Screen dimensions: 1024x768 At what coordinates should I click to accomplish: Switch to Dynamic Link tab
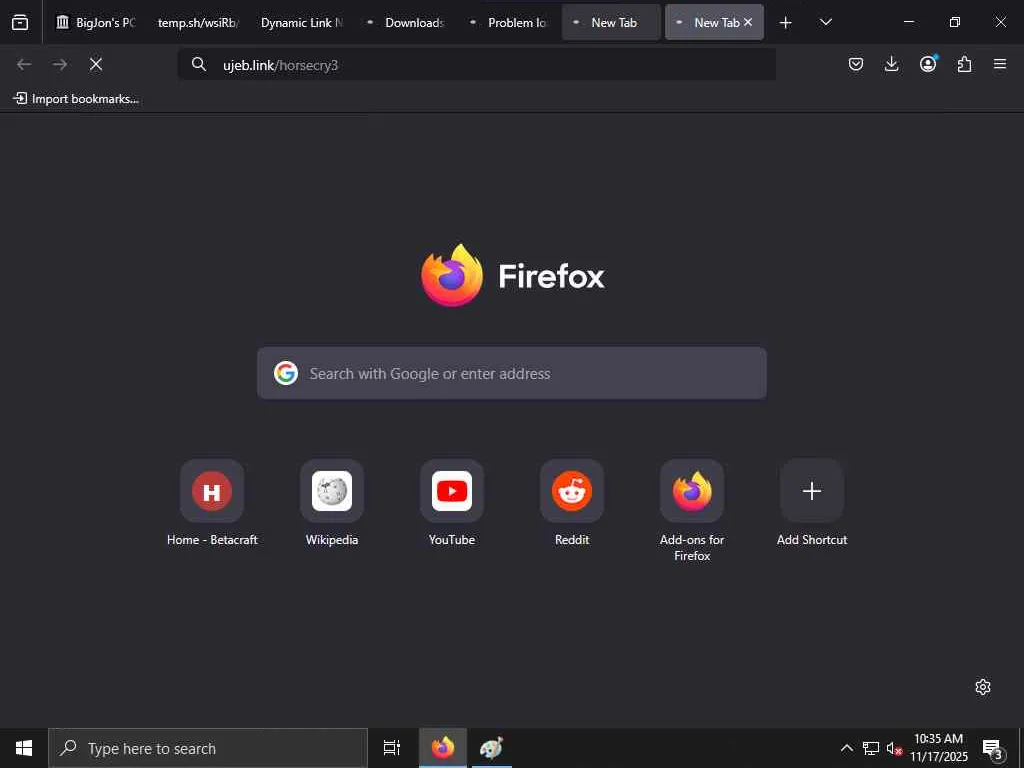pos(301,22)
